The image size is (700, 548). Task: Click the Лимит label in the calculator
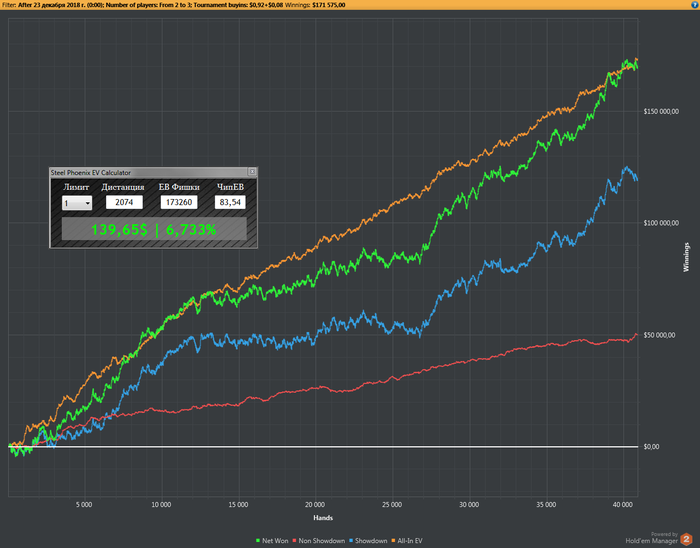click(76, 187)
